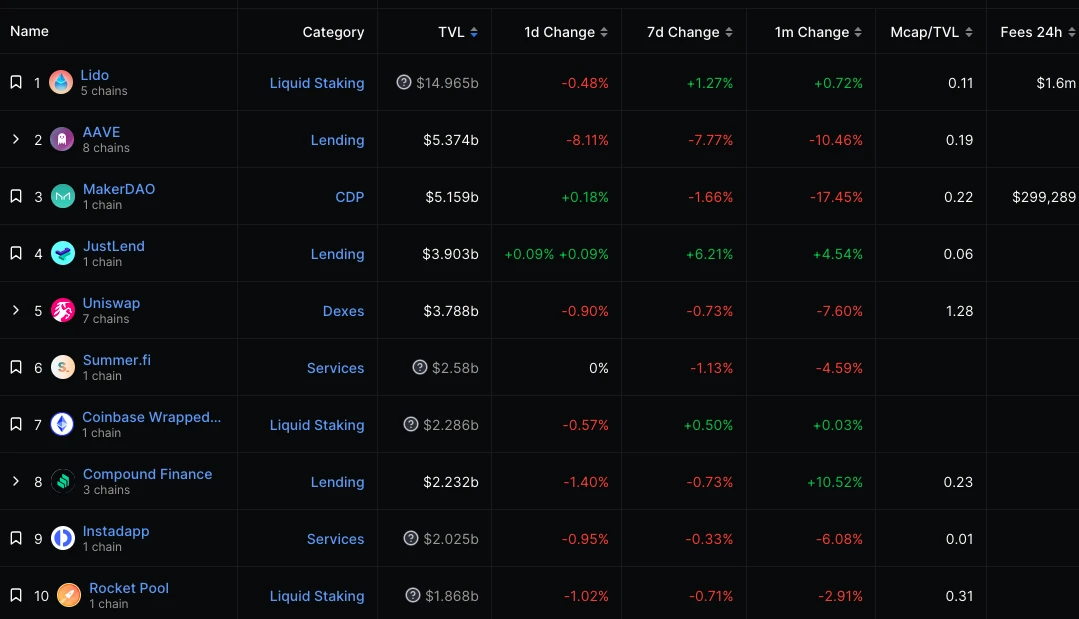Open the Dexes category link

(x=343, y=312)
